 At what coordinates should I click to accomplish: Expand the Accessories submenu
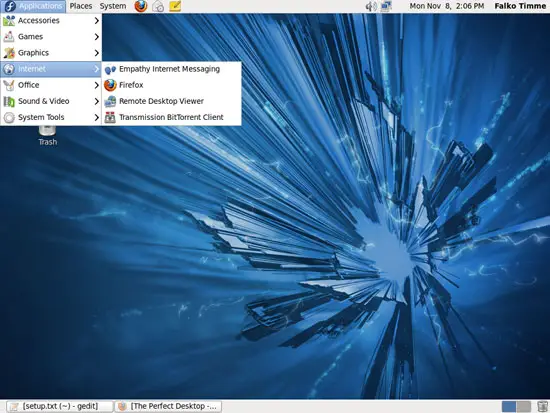tap(51, 21)
